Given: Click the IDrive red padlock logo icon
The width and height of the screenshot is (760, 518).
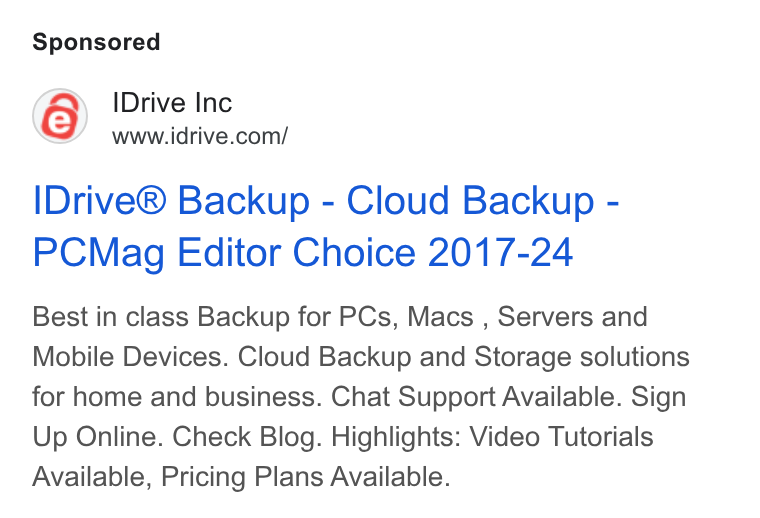Looking at the screenshot, I should tap(60, 116).
